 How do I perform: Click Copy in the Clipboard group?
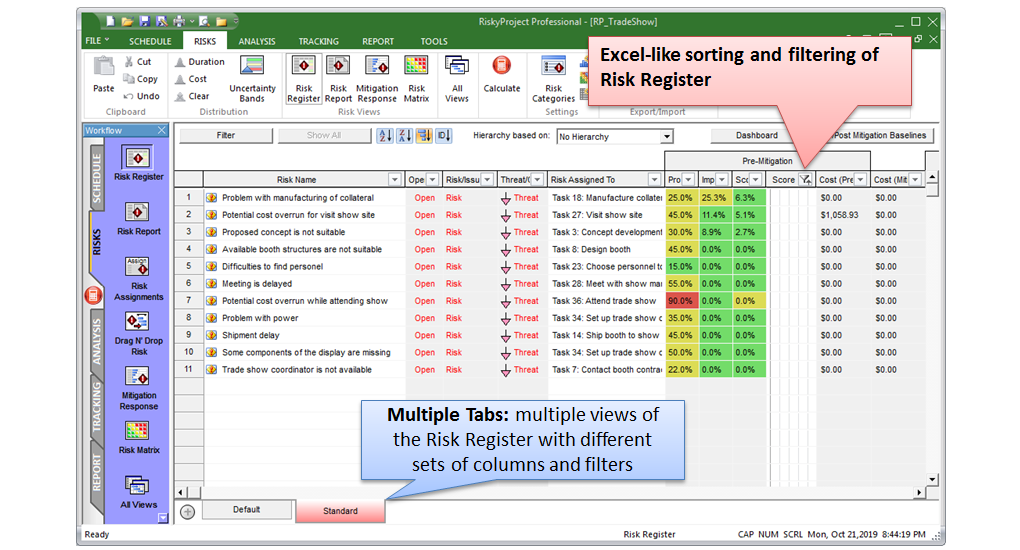141,79
